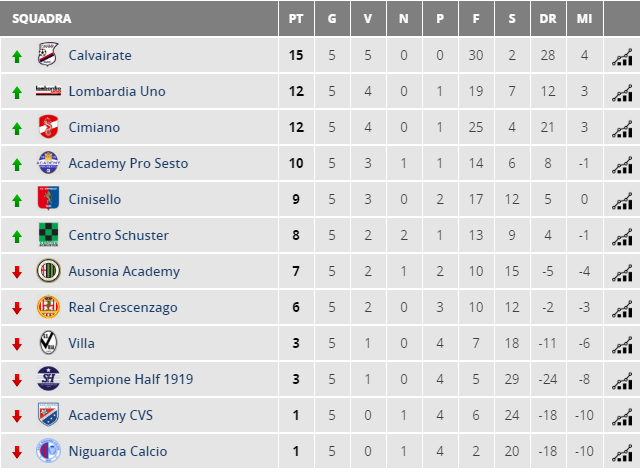This screenshot has height=473, width=643.
Task: Click the trend chart icon for Cinisello
Action: click(x=622, y=201)
